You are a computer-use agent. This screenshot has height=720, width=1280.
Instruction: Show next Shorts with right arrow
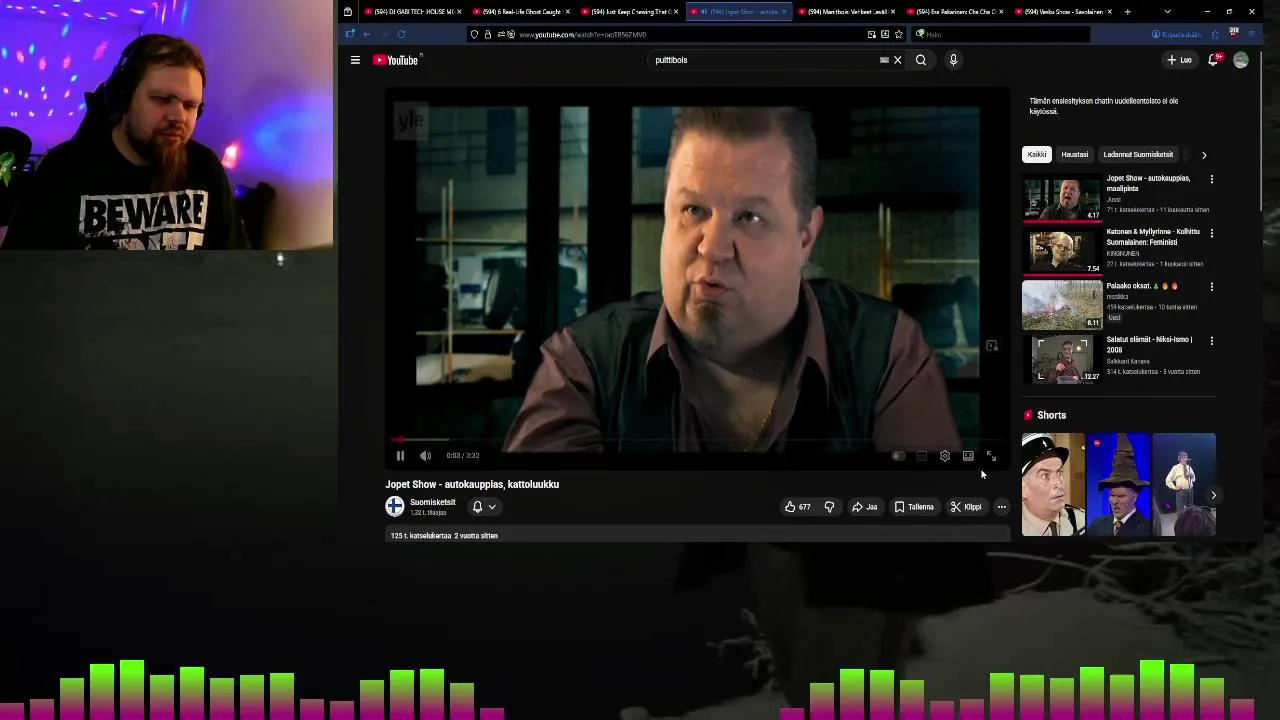[1213, 496]
